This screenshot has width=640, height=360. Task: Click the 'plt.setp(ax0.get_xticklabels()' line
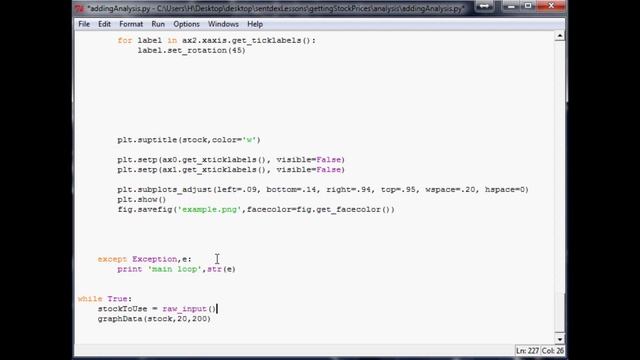[x=231, y=160]
